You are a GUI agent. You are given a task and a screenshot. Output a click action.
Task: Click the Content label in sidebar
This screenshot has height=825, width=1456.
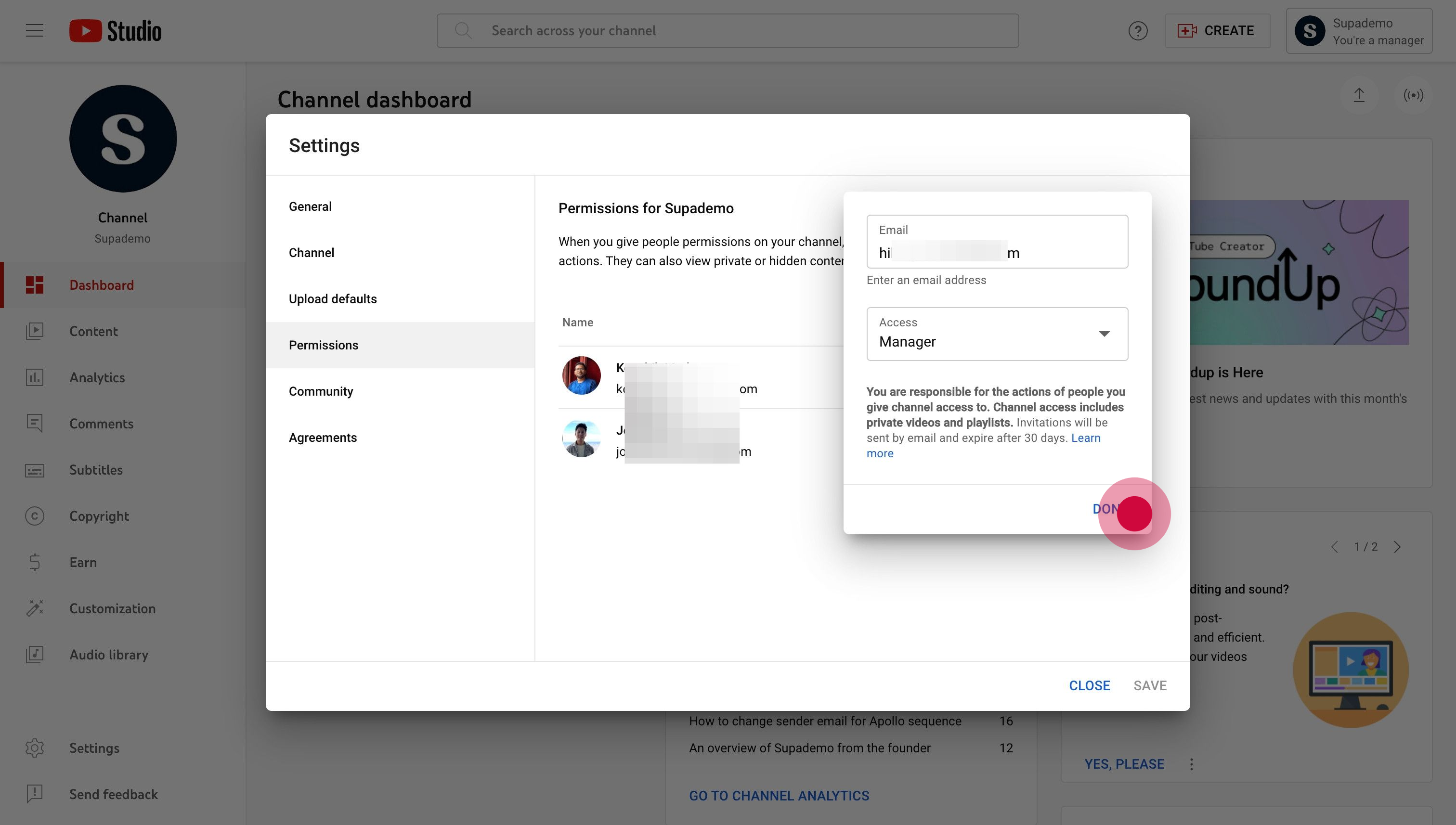tap(93, 332)
